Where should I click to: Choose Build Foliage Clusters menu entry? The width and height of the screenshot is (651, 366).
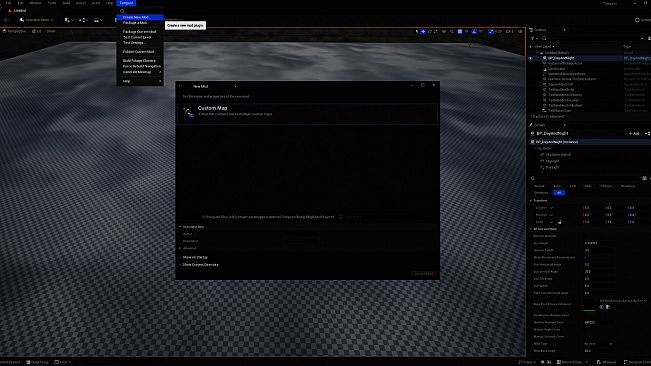(x=140, y=61)
